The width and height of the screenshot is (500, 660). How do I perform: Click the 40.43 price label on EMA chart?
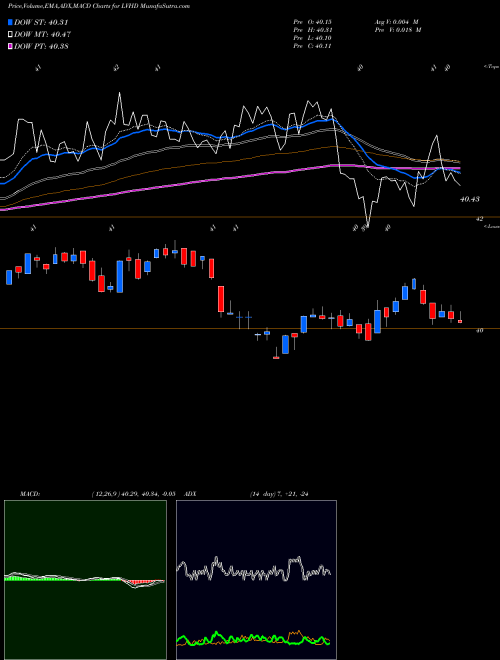(x=470, y=199)
